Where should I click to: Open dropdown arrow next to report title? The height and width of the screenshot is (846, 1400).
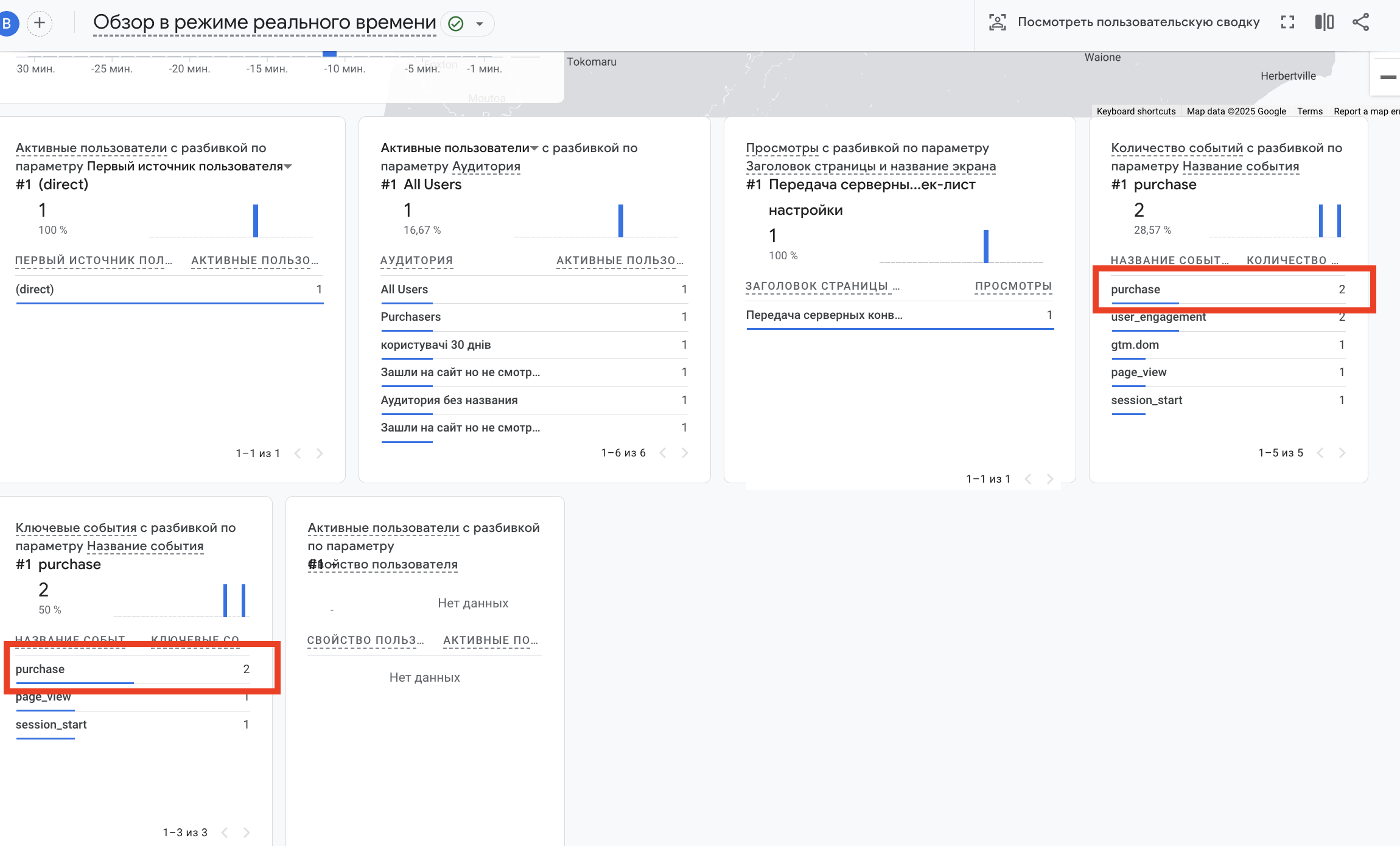(x=480, y=24)
